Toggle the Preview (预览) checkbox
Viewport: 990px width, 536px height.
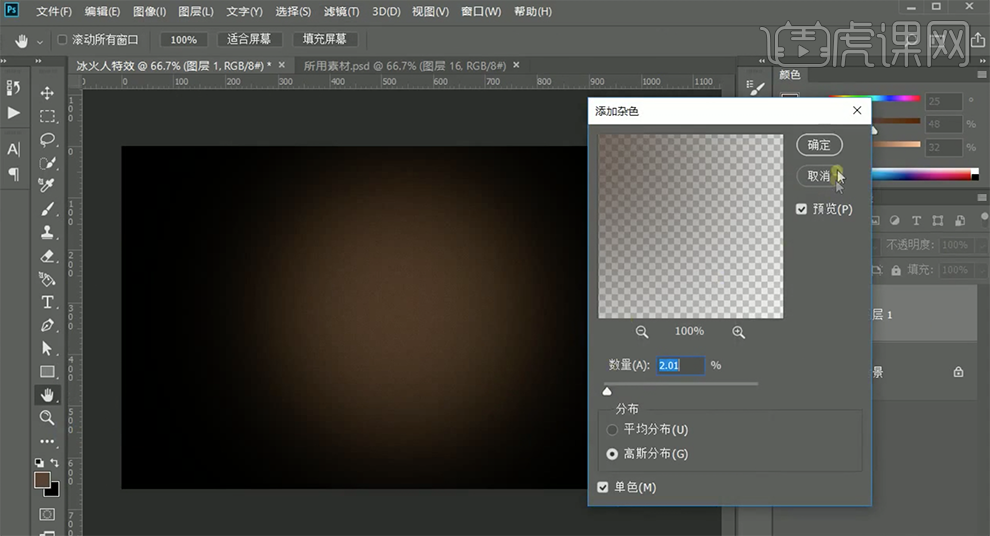[801, 209]
